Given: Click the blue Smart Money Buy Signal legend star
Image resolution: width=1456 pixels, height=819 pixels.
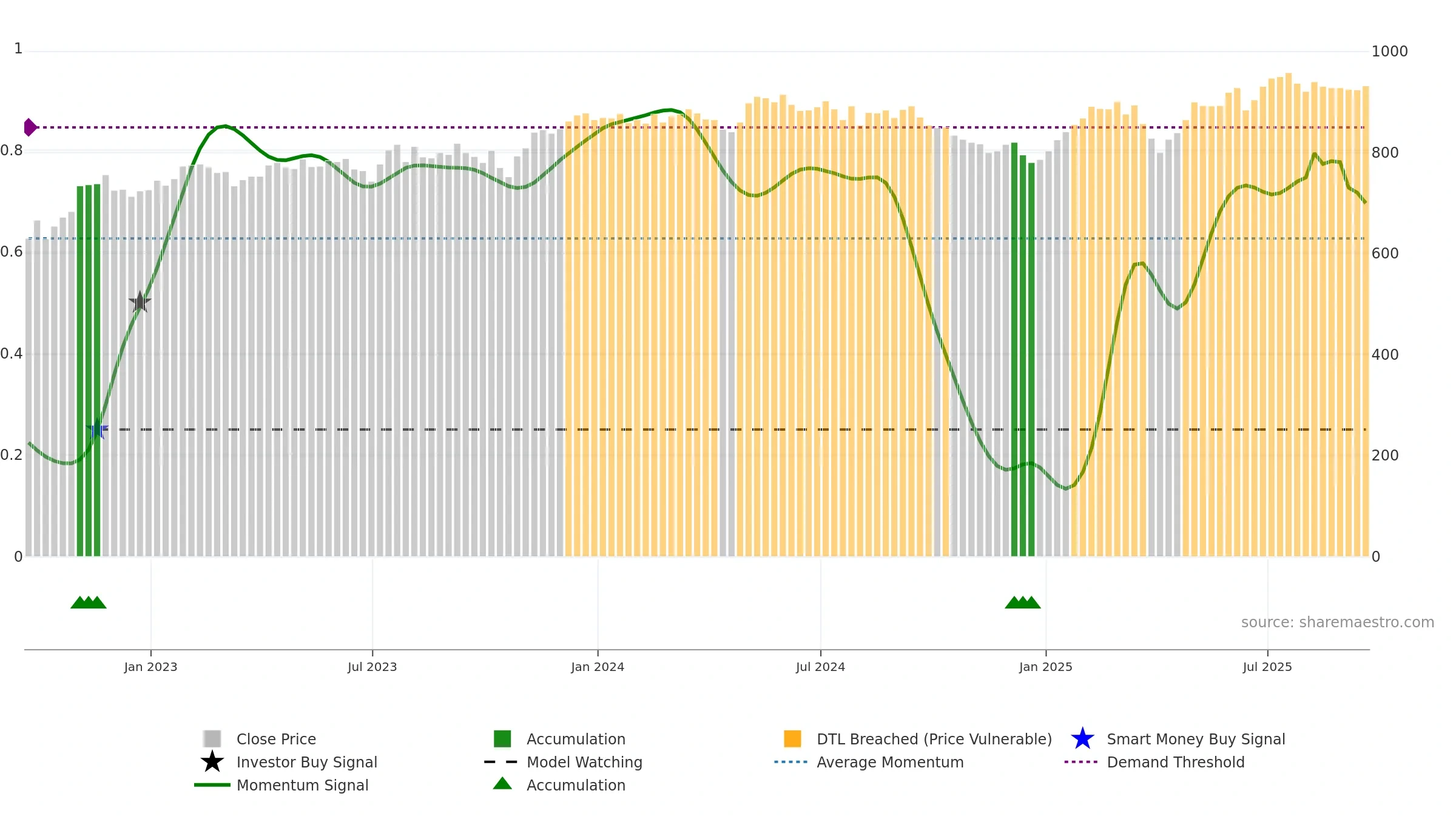Looking at the screenshot, I should pos(1082,739).
